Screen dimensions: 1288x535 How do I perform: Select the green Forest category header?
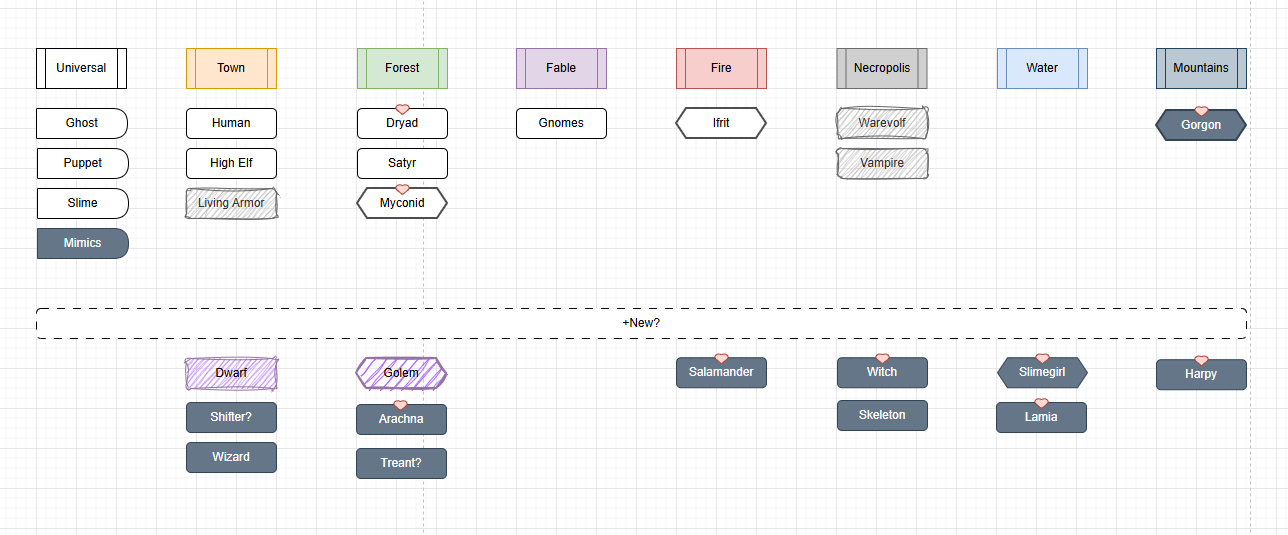coord(402,68)
